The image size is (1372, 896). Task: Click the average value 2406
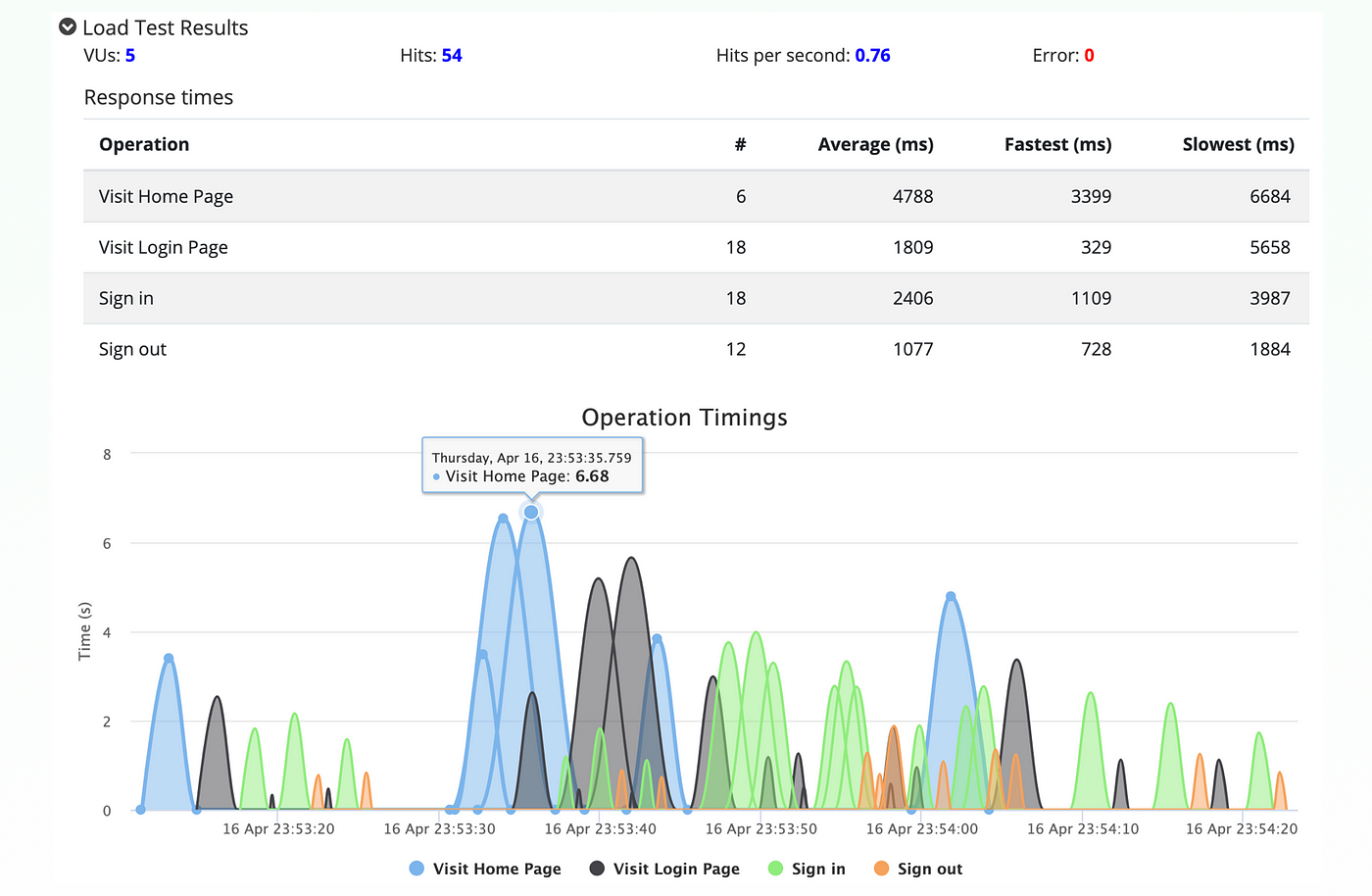click(912, 298)
